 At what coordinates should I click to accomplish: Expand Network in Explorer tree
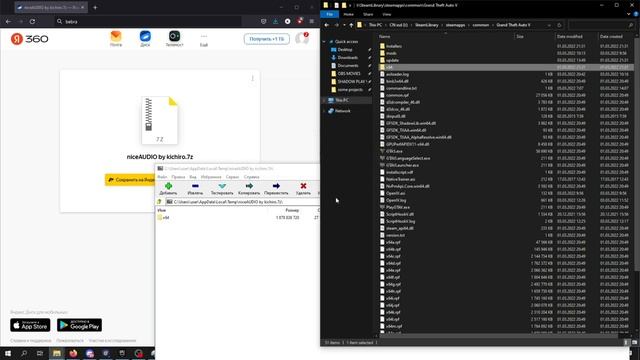coord(324,111)
